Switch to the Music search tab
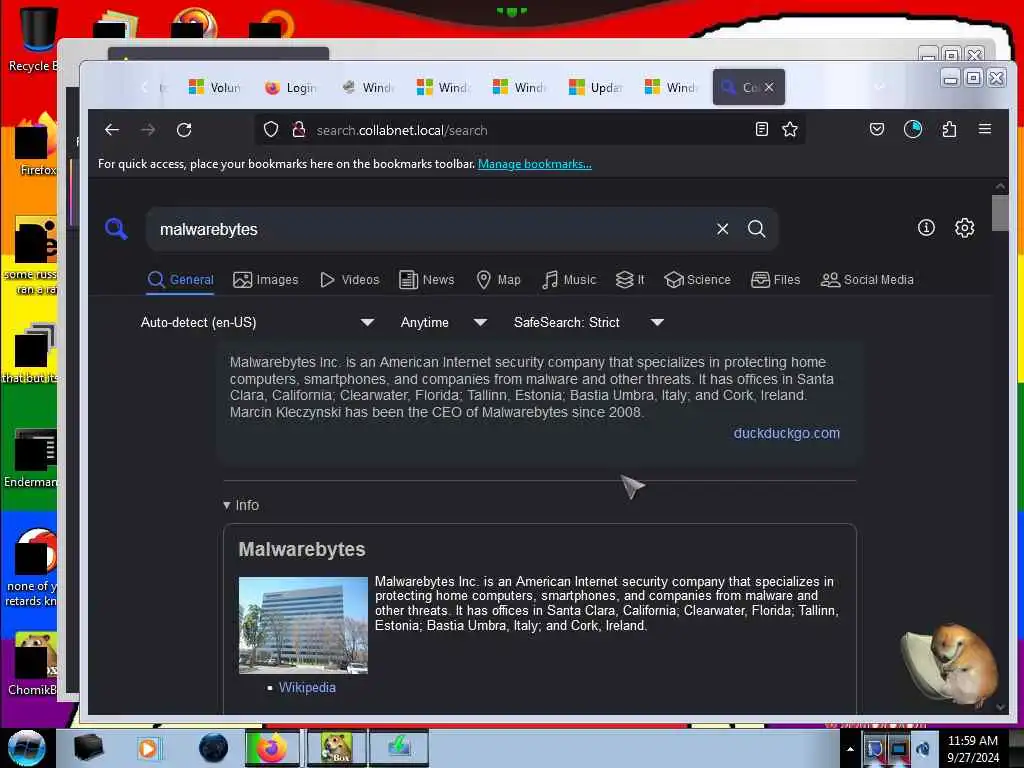 point(569,280)
